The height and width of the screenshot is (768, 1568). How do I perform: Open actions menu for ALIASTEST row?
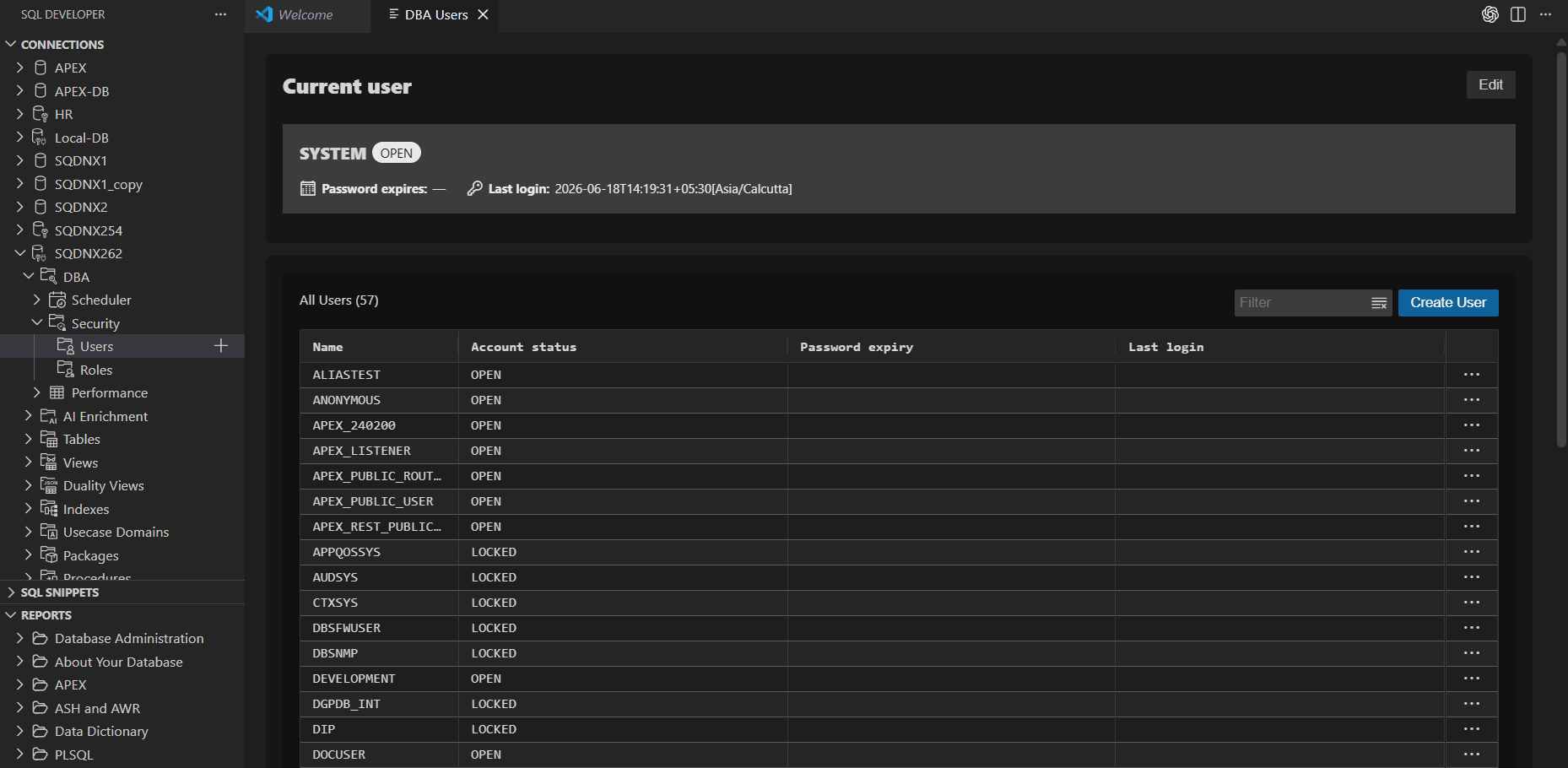(x=1472, y=375)
